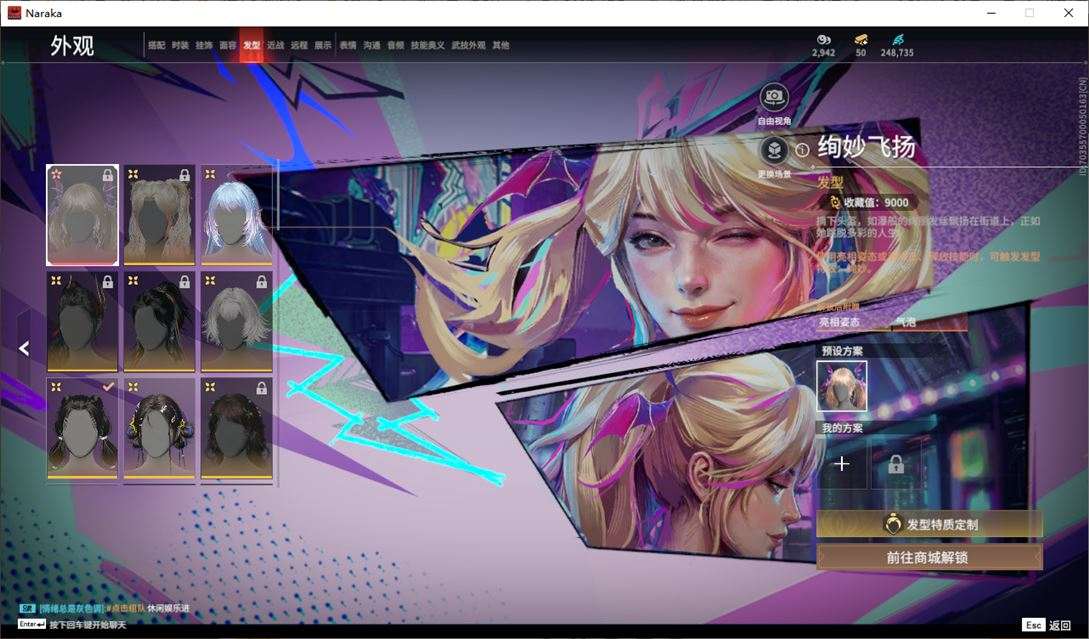The image size is (1089, 639).
Task: Click the 按下回车键开始聊天 chat hint
Action: [88, 624]
